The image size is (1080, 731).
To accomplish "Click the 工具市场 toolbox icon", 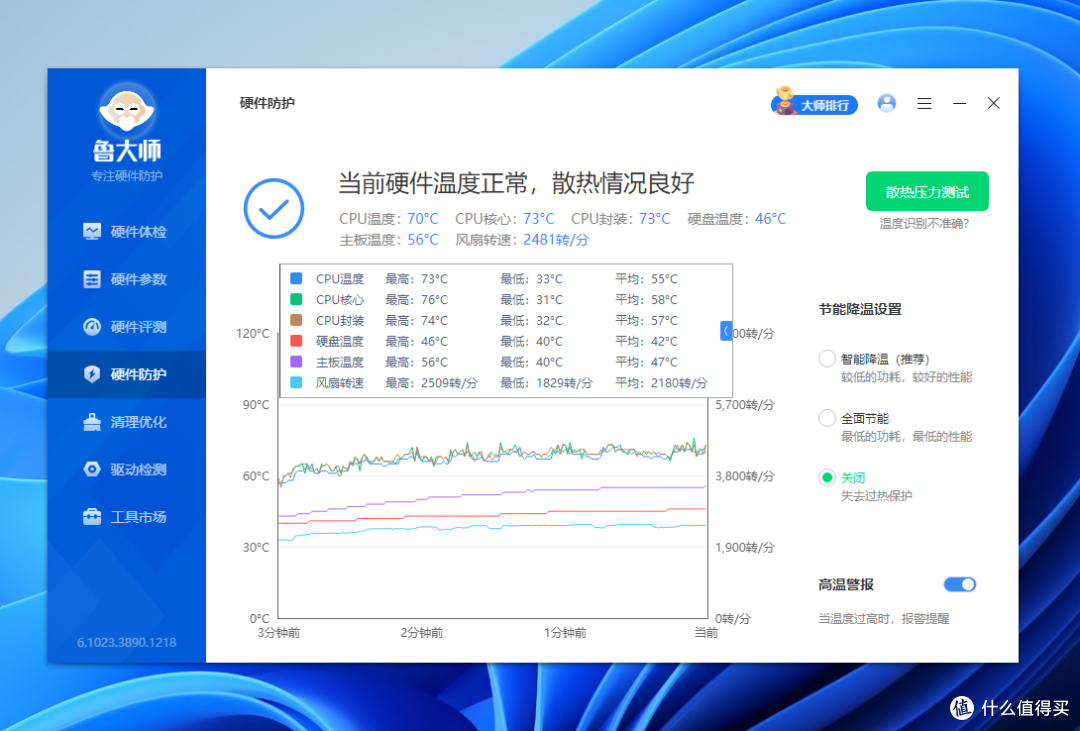I will pos(92,517).
